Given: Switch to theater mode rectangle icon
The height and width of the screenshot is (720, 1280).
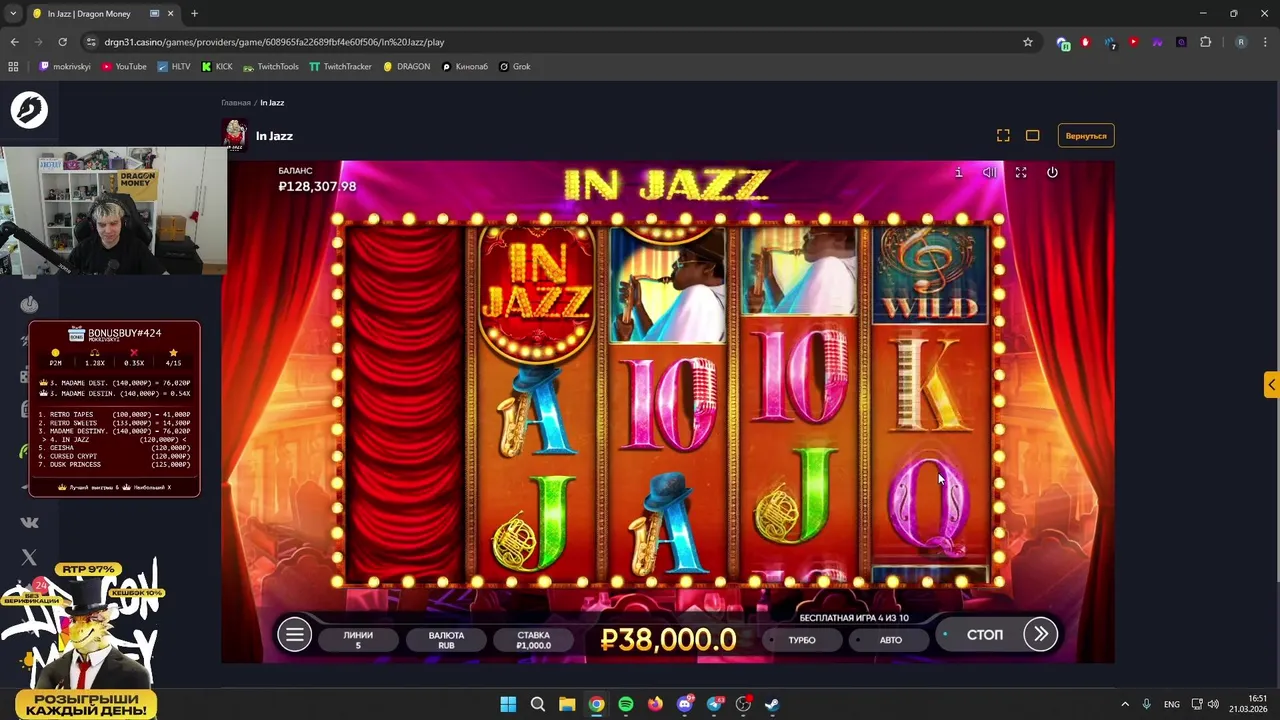Looking at the screenshot, I should coord(1033,136).
